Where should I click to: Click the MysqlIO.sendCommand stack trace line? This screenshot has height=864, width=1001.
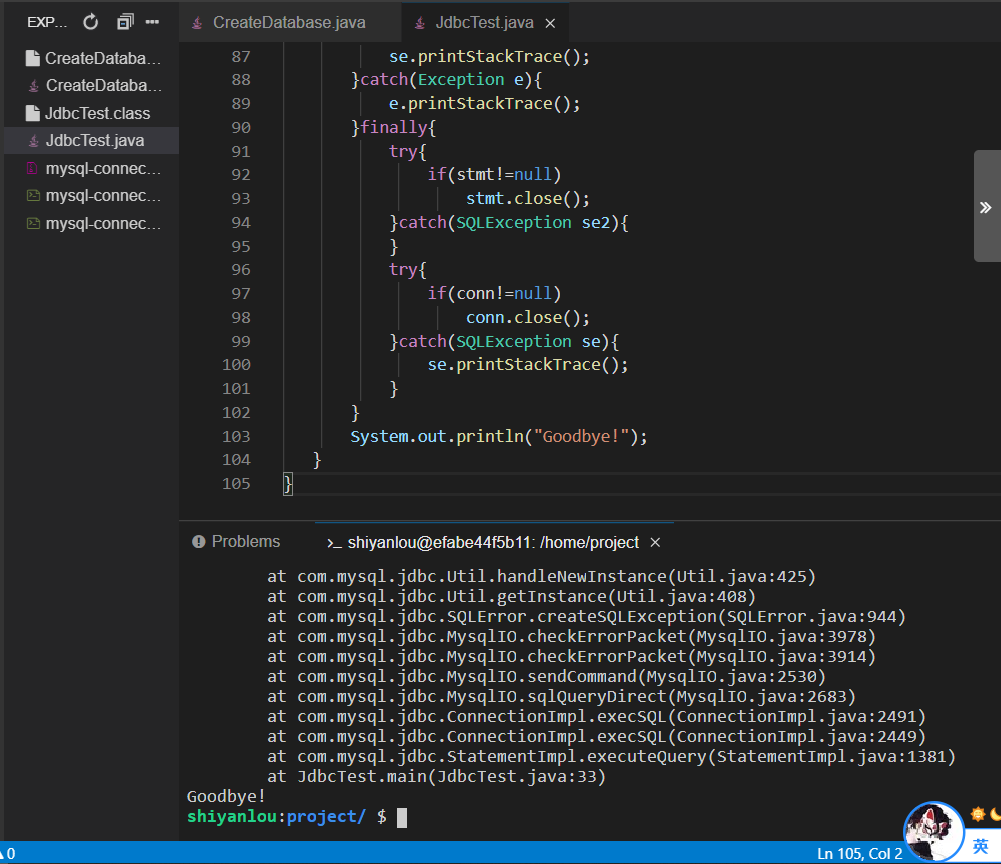click(x=546, y=676)
